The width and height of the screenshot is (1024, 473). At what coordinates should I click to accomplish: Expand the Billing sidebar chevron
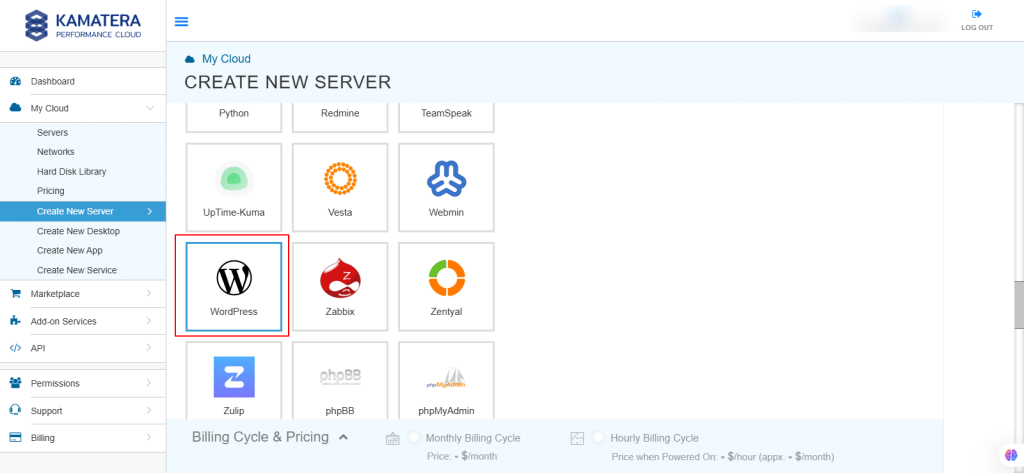pos(150,438)
